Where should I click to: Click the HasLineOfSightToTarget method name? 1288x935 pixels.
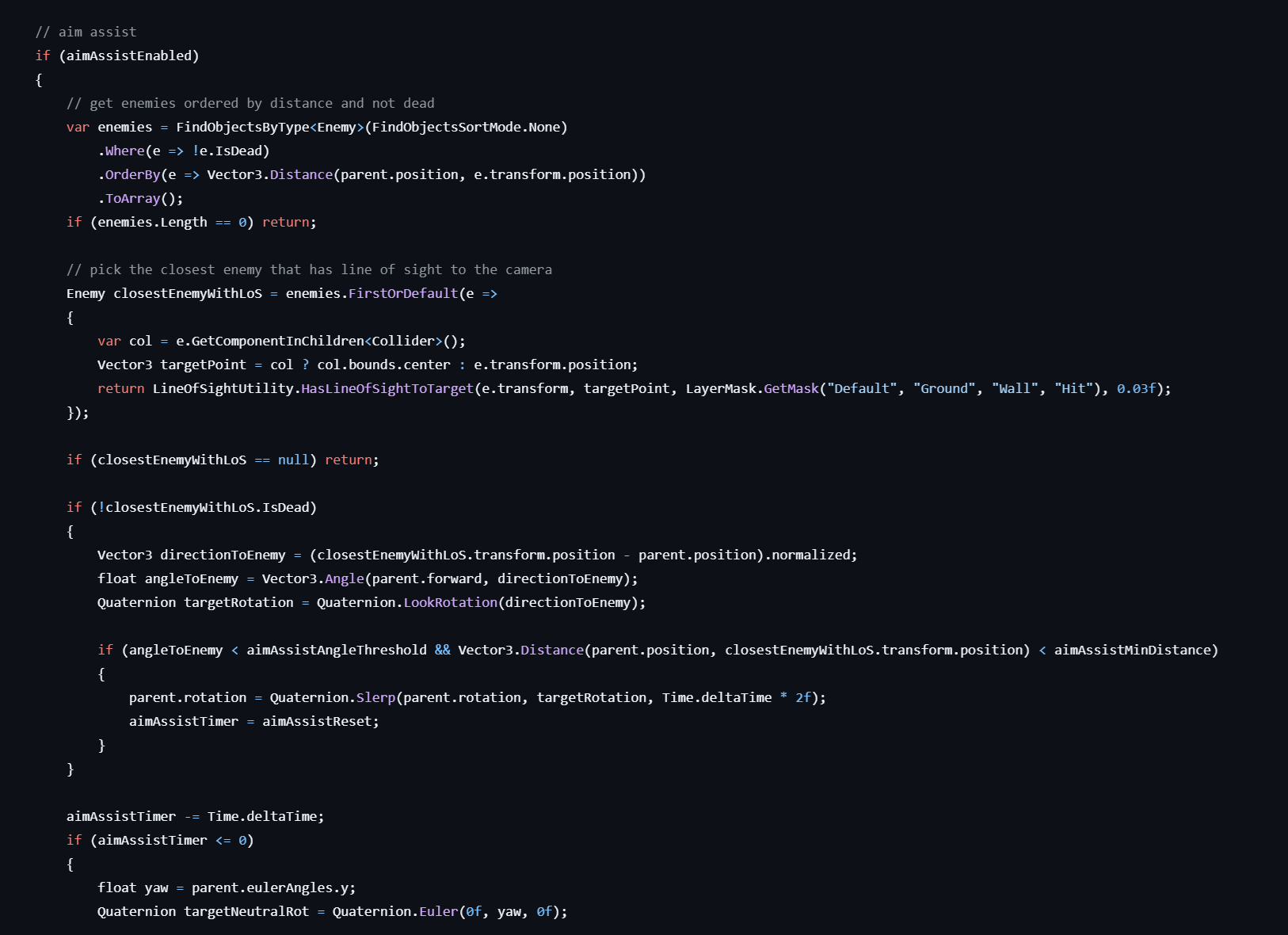pyautogui.click(x=387, y=388)
